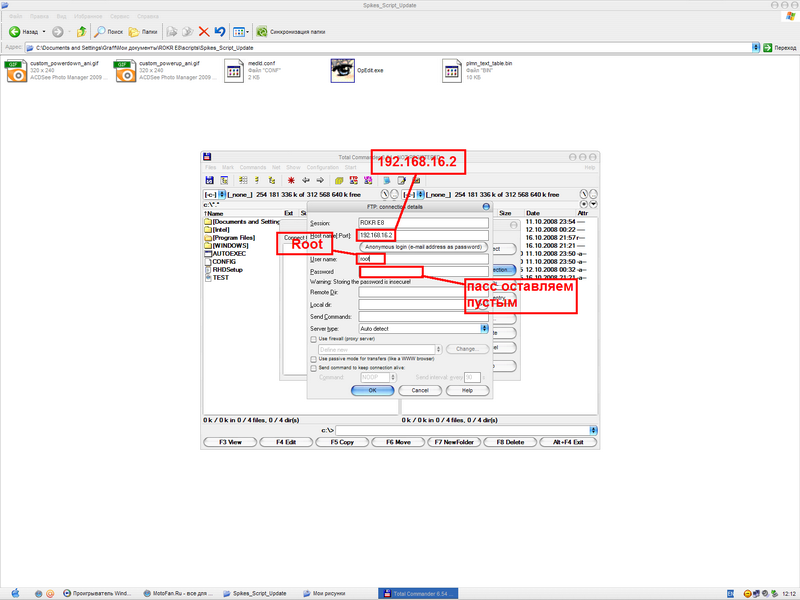The height and width of the screenshot is (600, 800).
Task: Open the Правка menu in Explorer
Action: coord(39,16)
